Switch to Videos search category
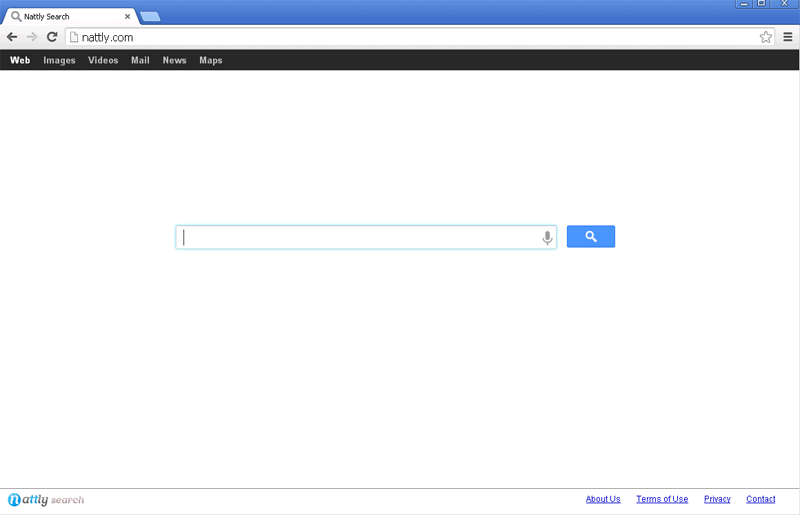 (x=103, y=60)
